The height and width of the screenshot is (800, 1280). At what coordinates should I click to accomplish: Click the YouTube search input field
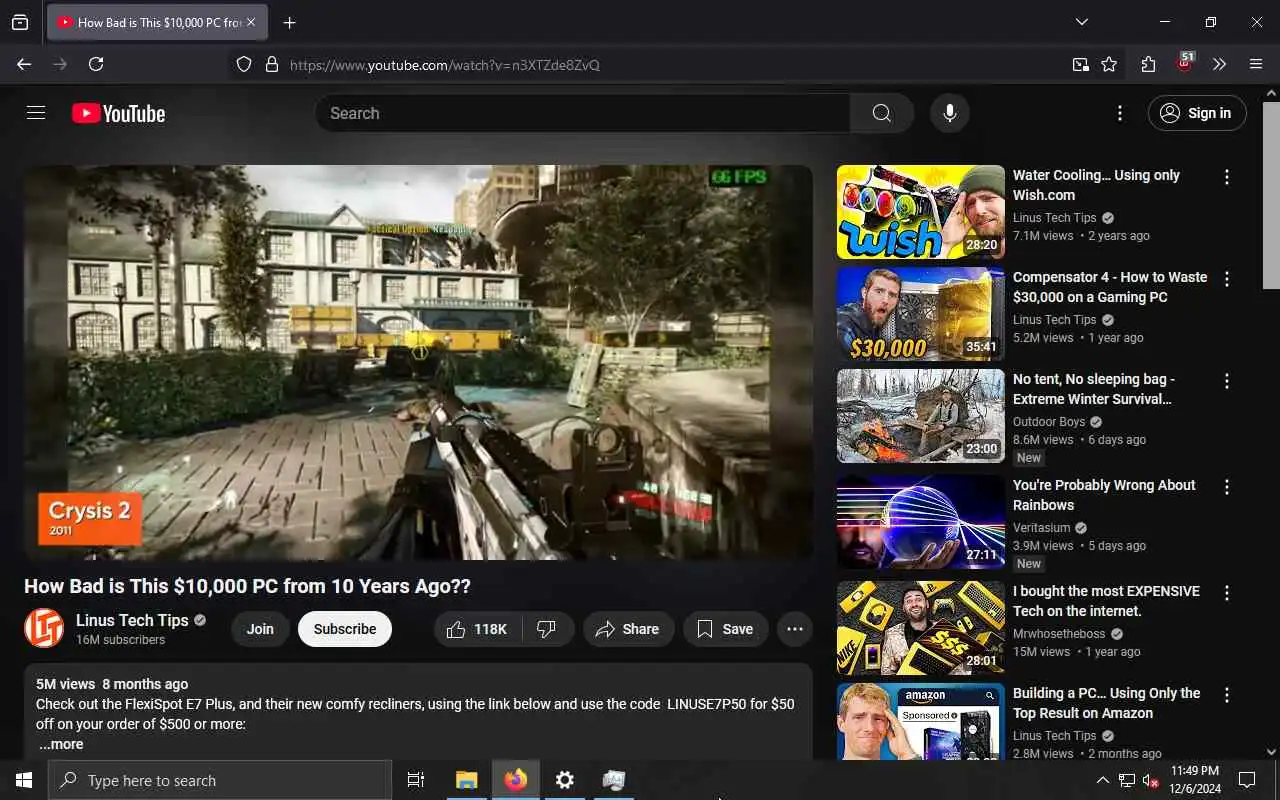(582, 113)
